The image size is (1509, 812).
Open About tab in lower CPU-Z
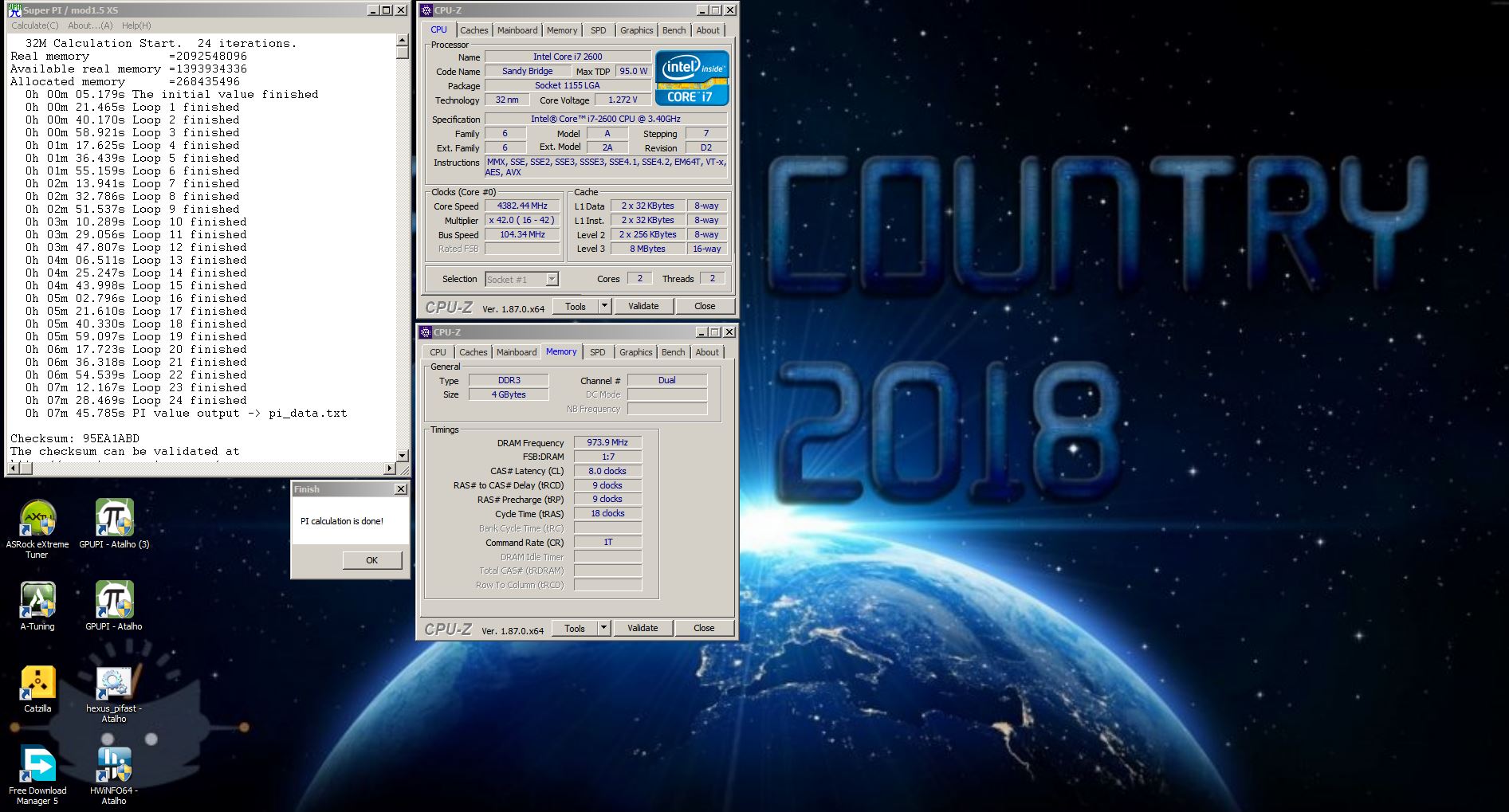pos(707,352)
